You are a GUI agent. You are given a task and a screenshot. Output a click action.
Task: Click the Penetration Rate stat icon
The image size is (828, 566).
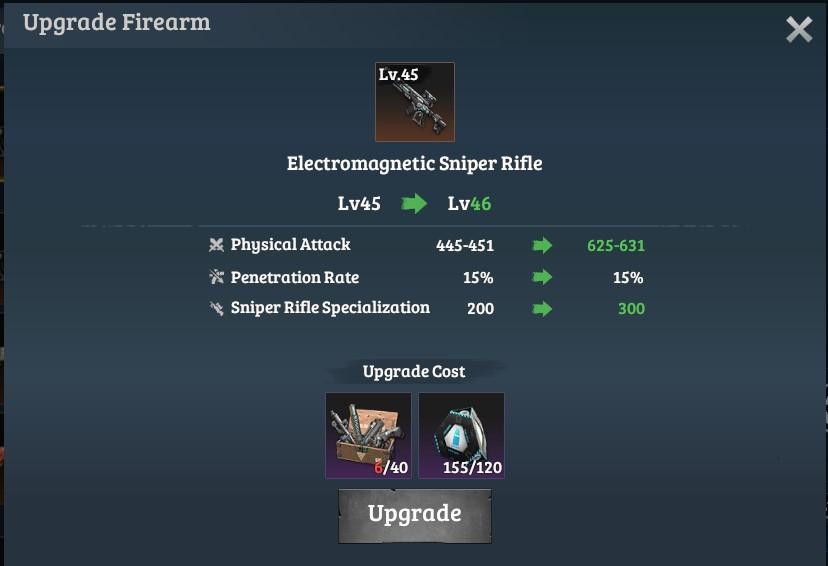pyautogui.click(x=217, y=277)
